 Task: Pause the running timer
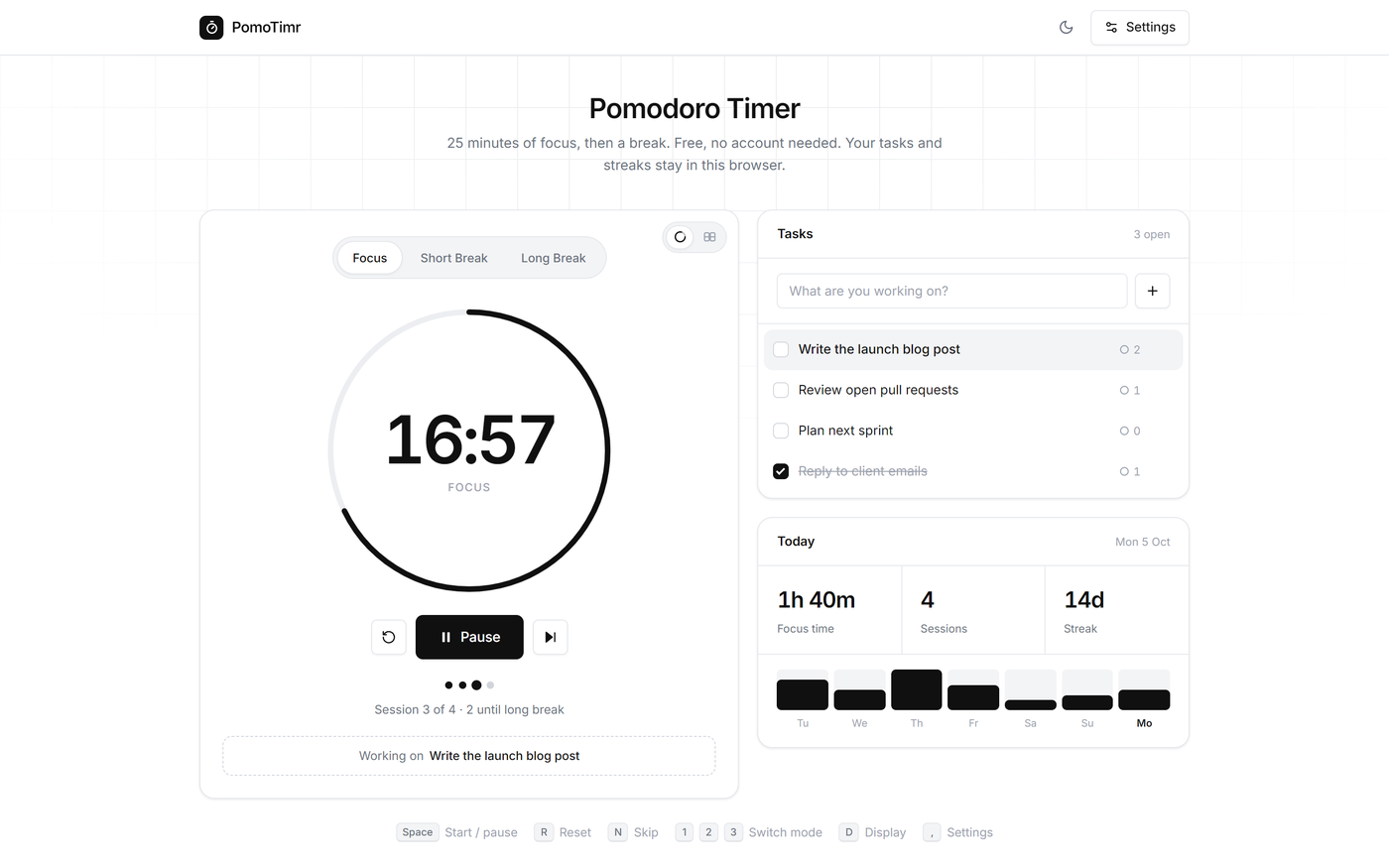tap(469, 637)
